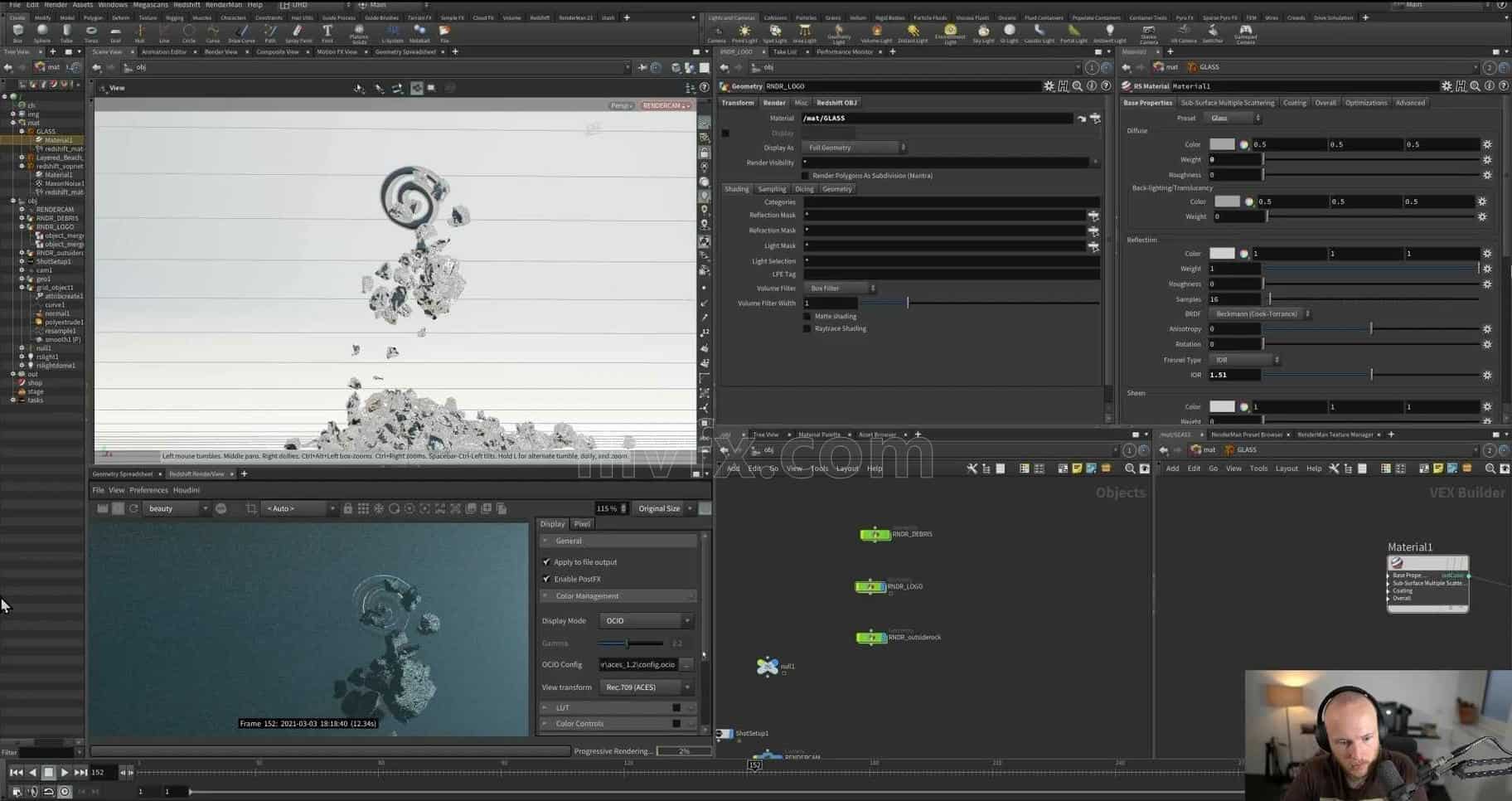Open the Redshift menu in the menu bar
Image resolution: width=1512 pixels, height=801 pixels.
187,5
